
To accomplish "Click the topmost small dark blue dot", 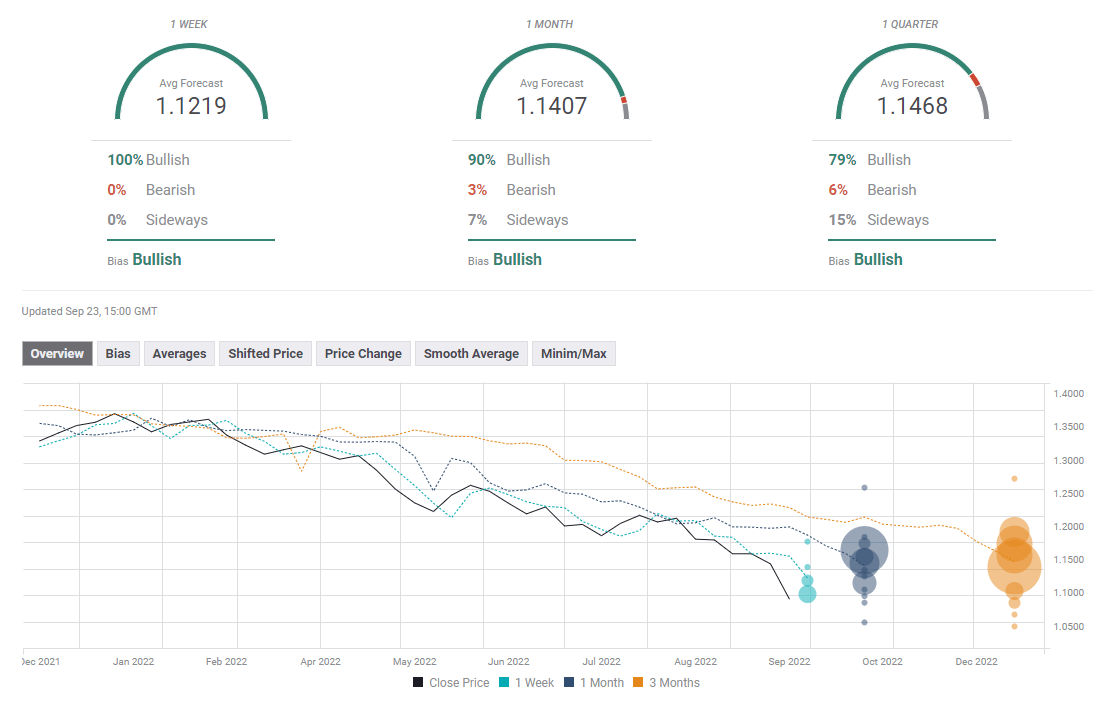I will (x=864, y=487).
